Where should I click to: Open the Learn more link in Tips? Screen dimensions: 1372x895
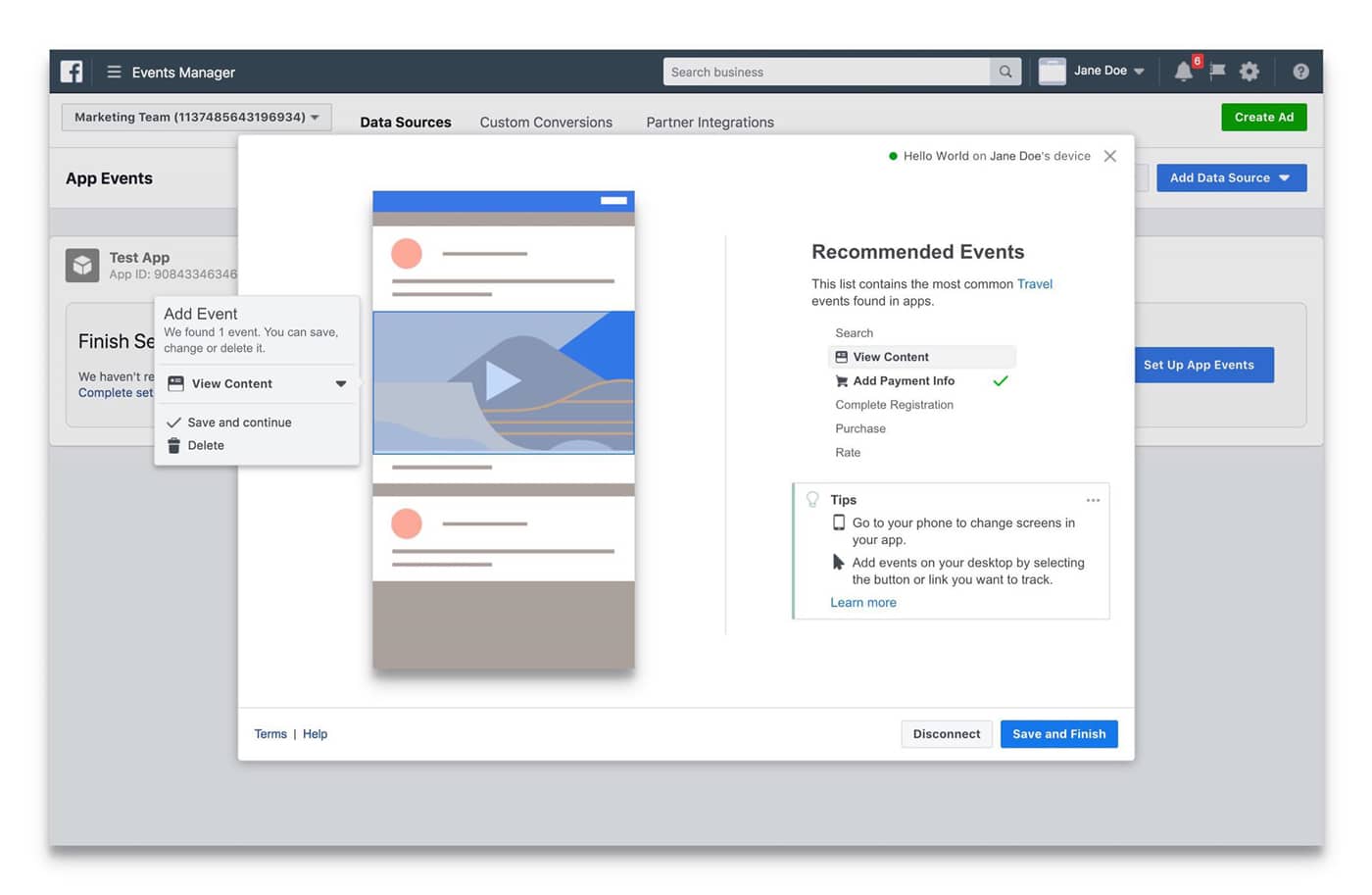[863, 603]
